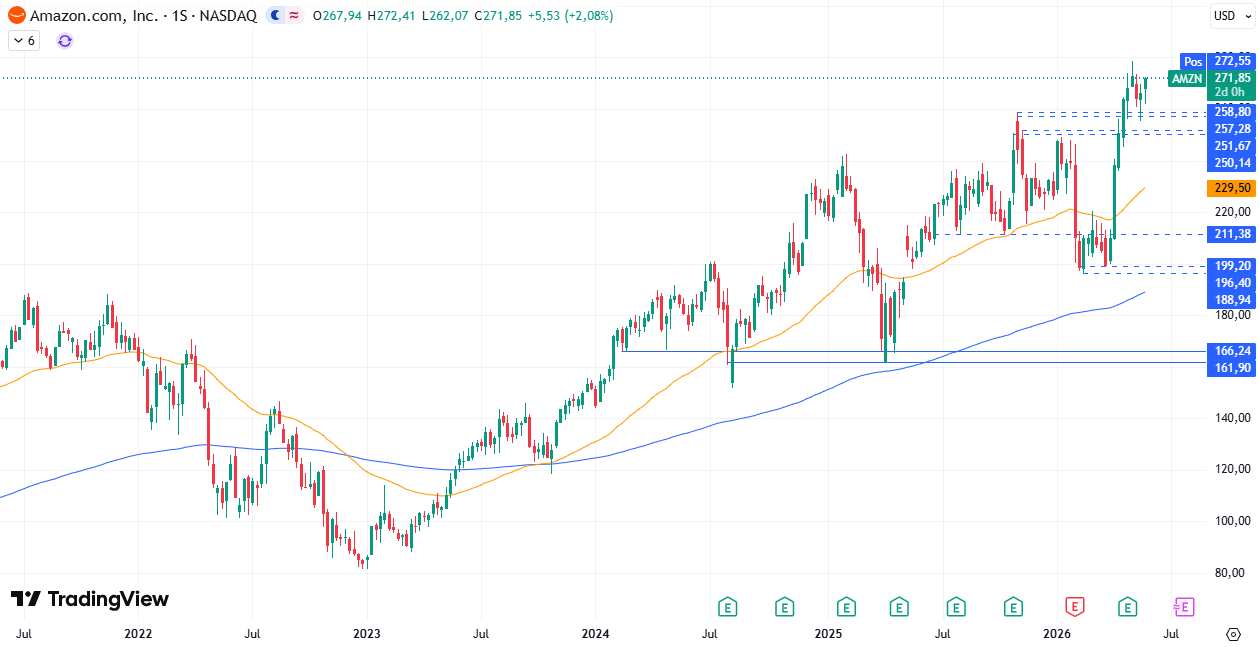Screen dimensions: 1259x647
Task: Select the 251,67 price level label
Action: [x=1233, y=146]
